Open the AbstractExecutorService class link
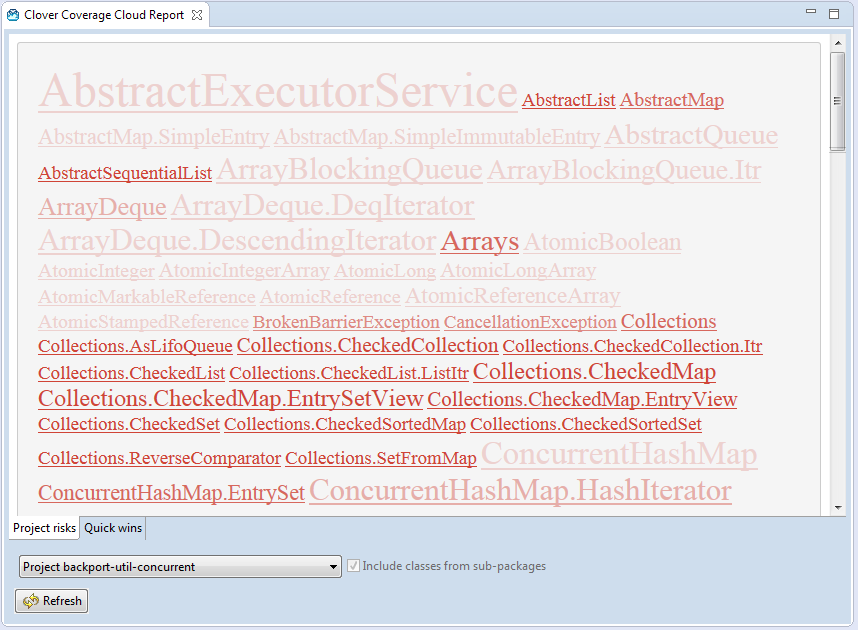 (x=277, y=92)
